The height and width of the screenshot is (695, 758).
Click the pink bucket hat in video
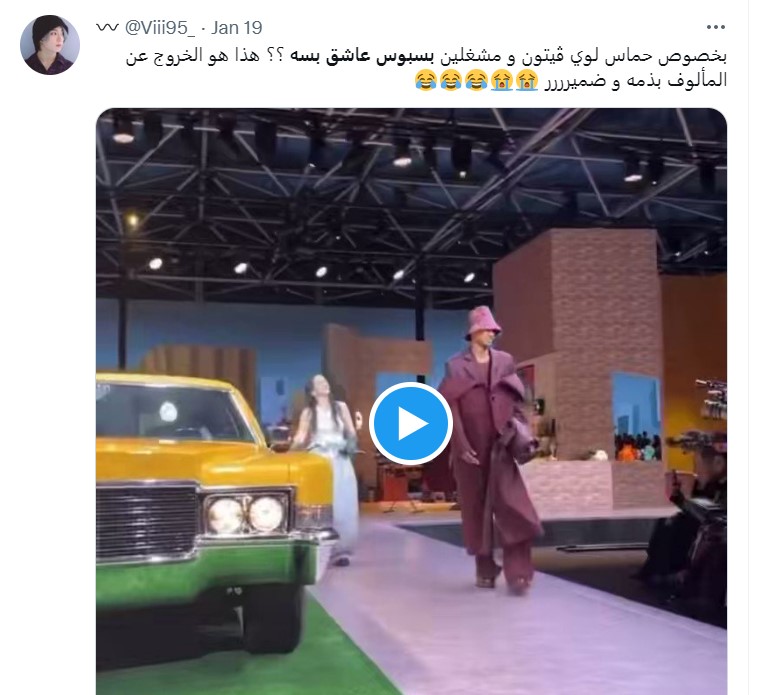(483, 323)
